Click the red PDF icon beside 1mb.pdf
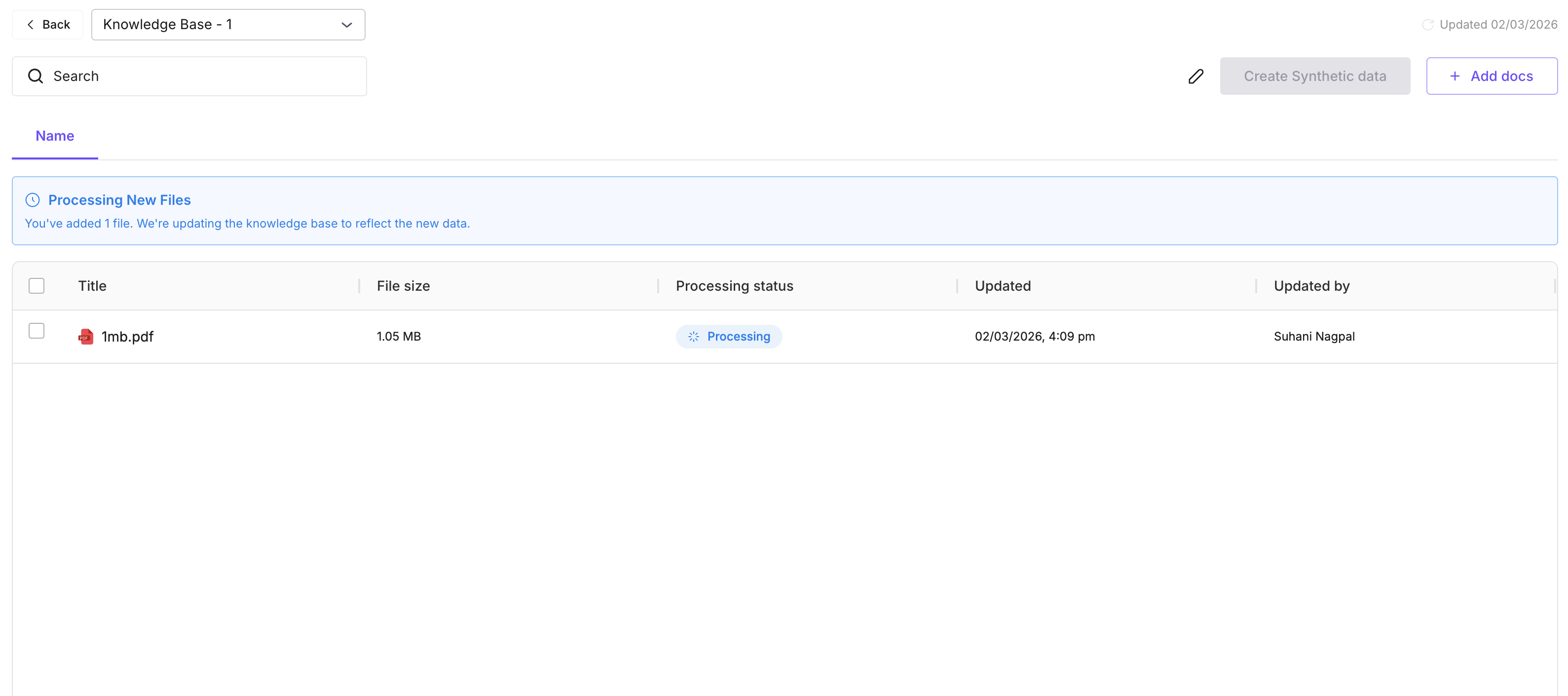The image size is (1568, 696). coord(85,336)
